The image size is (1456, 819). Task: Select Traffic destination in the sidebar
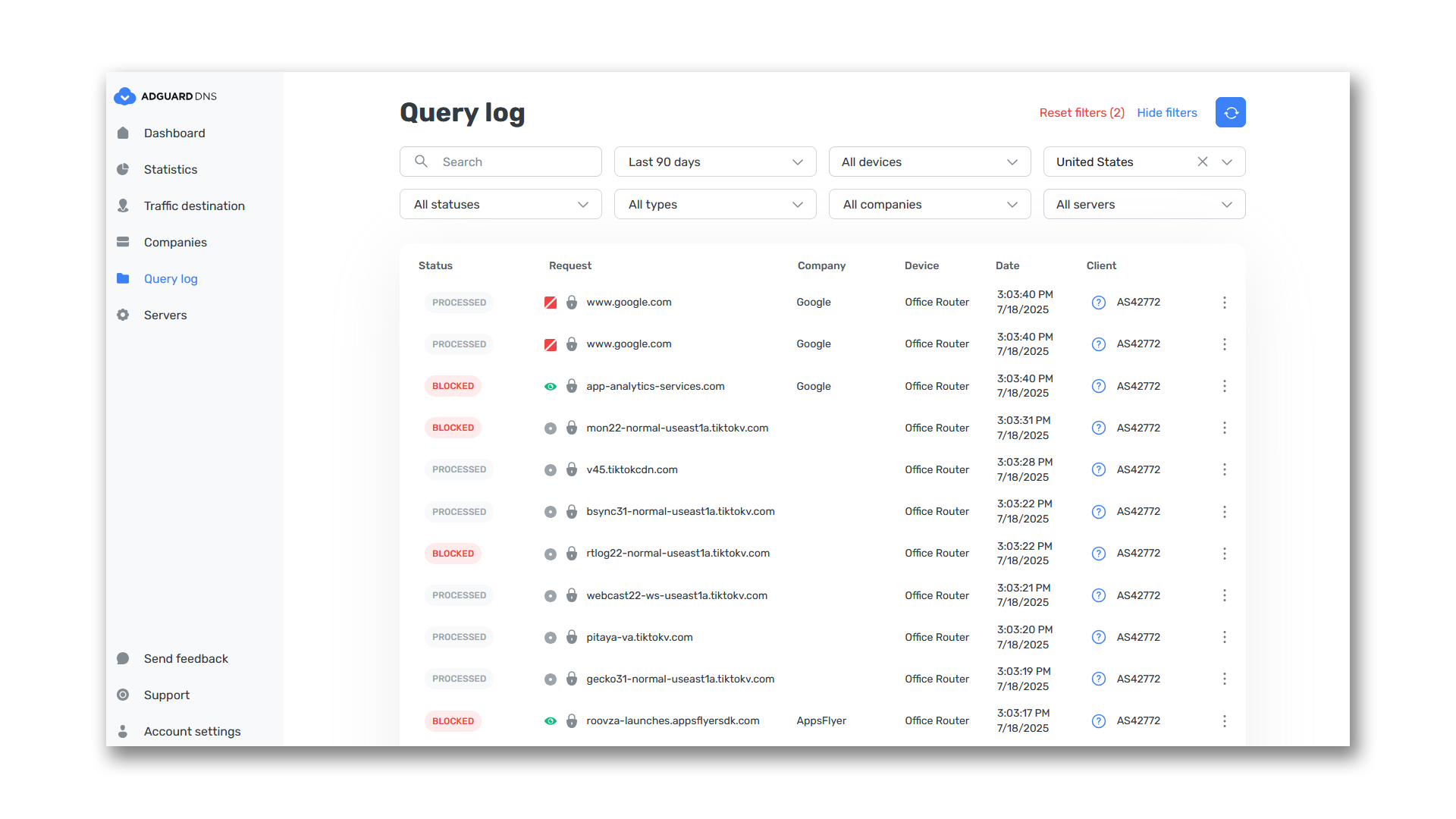coord(194,206)
